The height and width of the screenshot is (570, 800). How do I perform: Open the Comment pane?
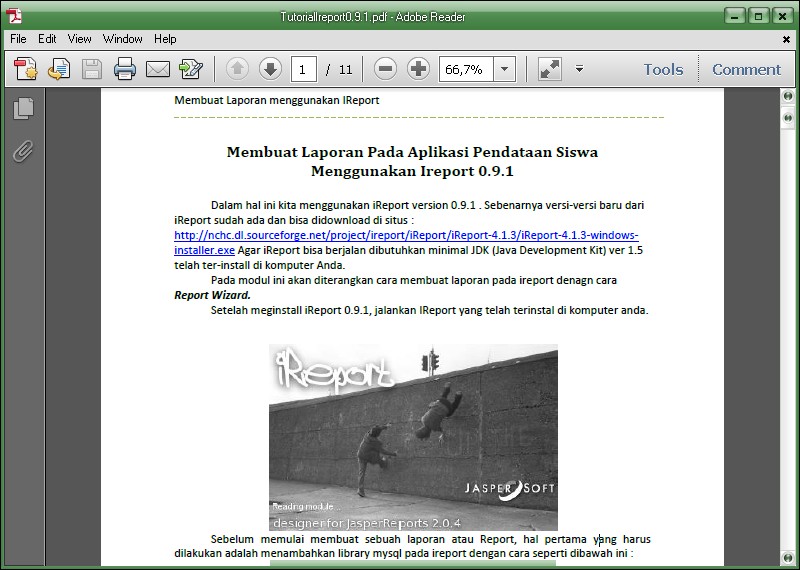[746, 69]
